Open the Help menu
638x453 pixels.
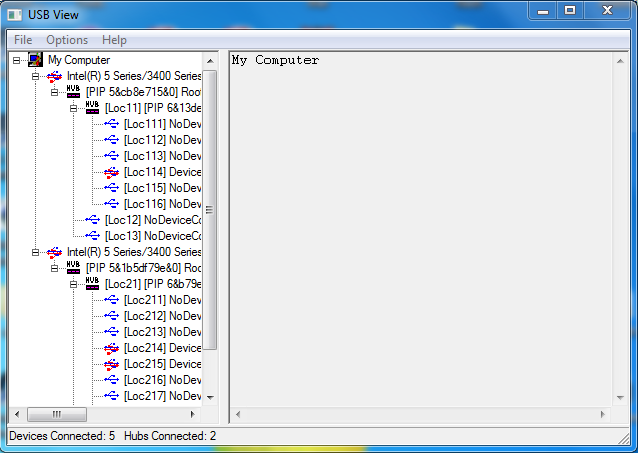pos(114,40)
